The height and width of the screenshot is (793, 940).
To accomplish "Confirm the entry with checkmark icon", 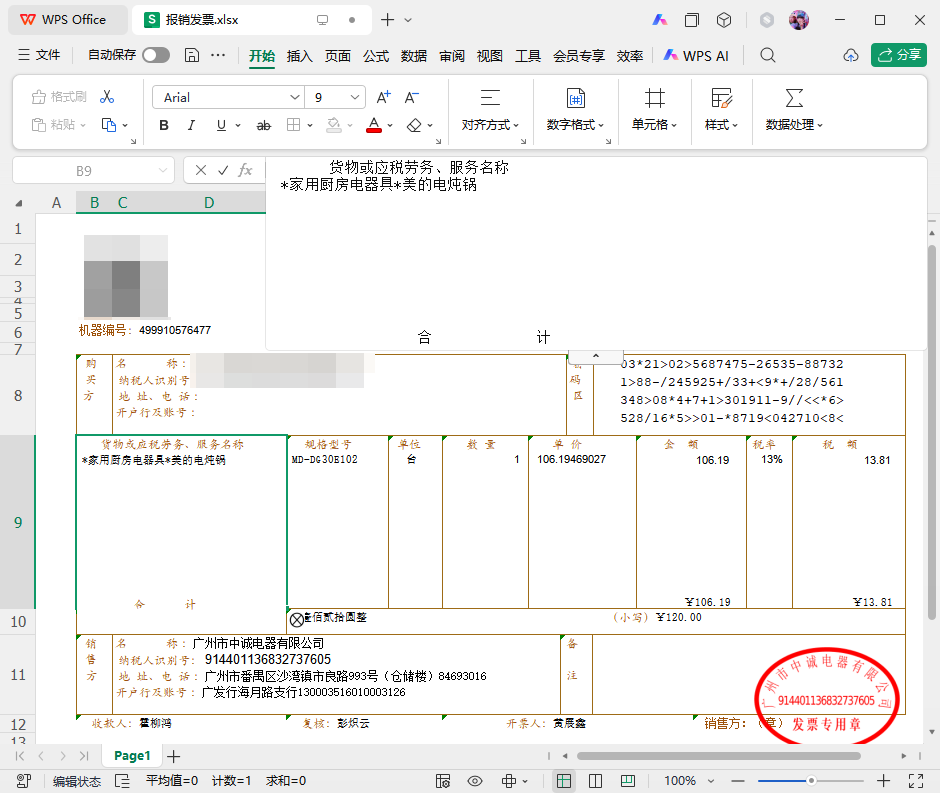I will point(223,170).
